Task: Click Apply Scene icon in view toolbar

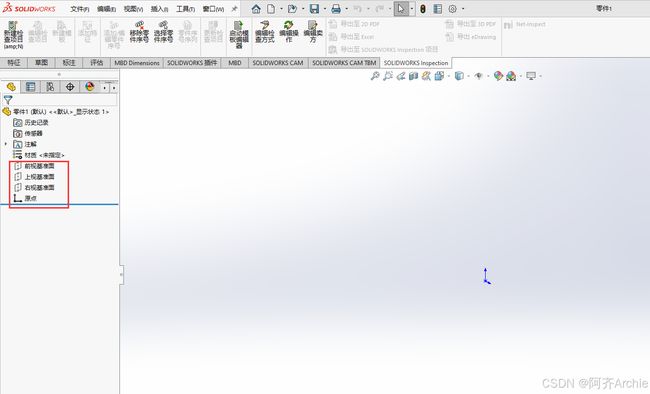Action: point(512,76)
